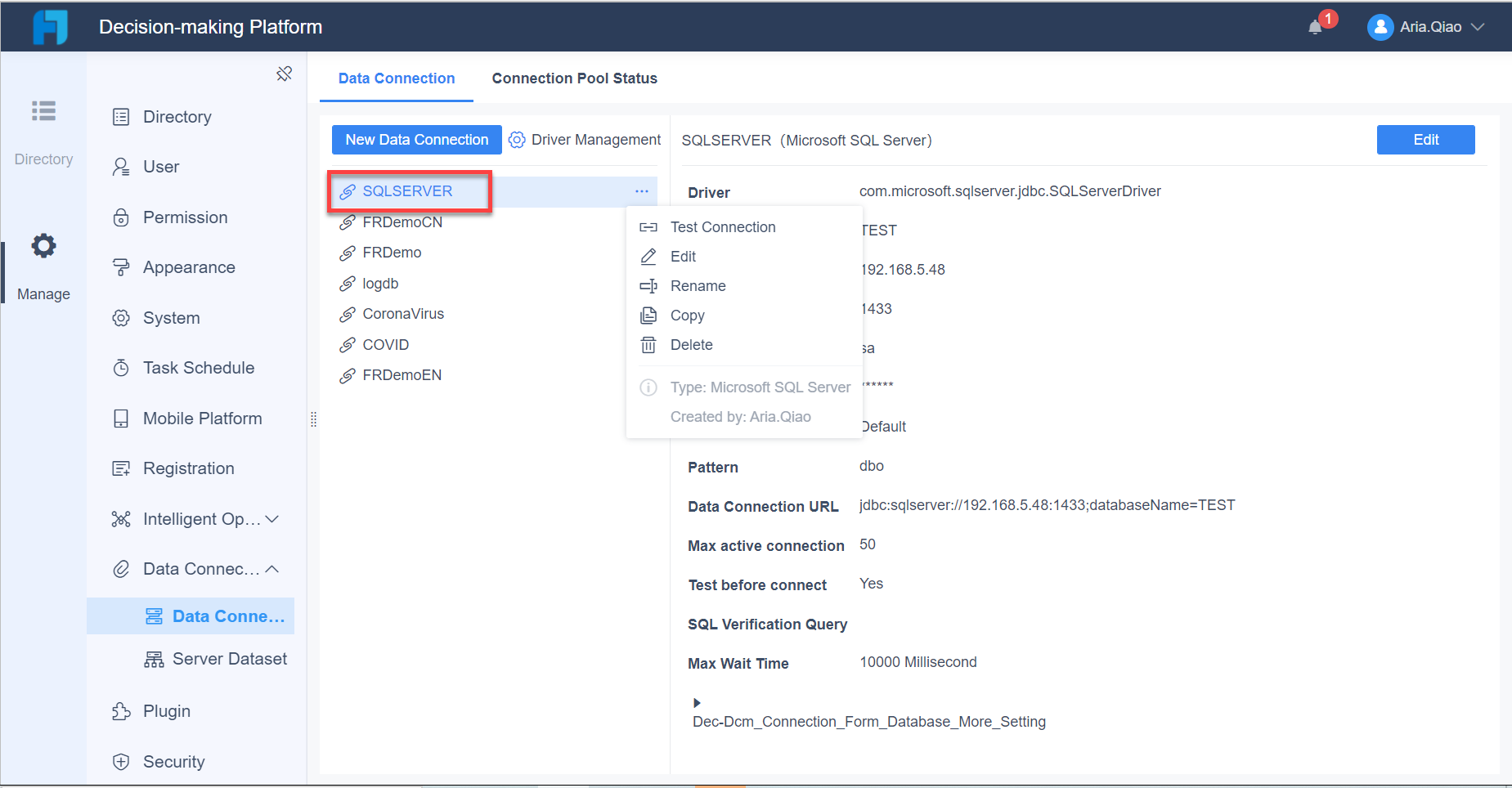The image size is (1512, 788).
Task: Click the Mobile Platform icon
Action: pyautogui.click(x=121, y=418)
